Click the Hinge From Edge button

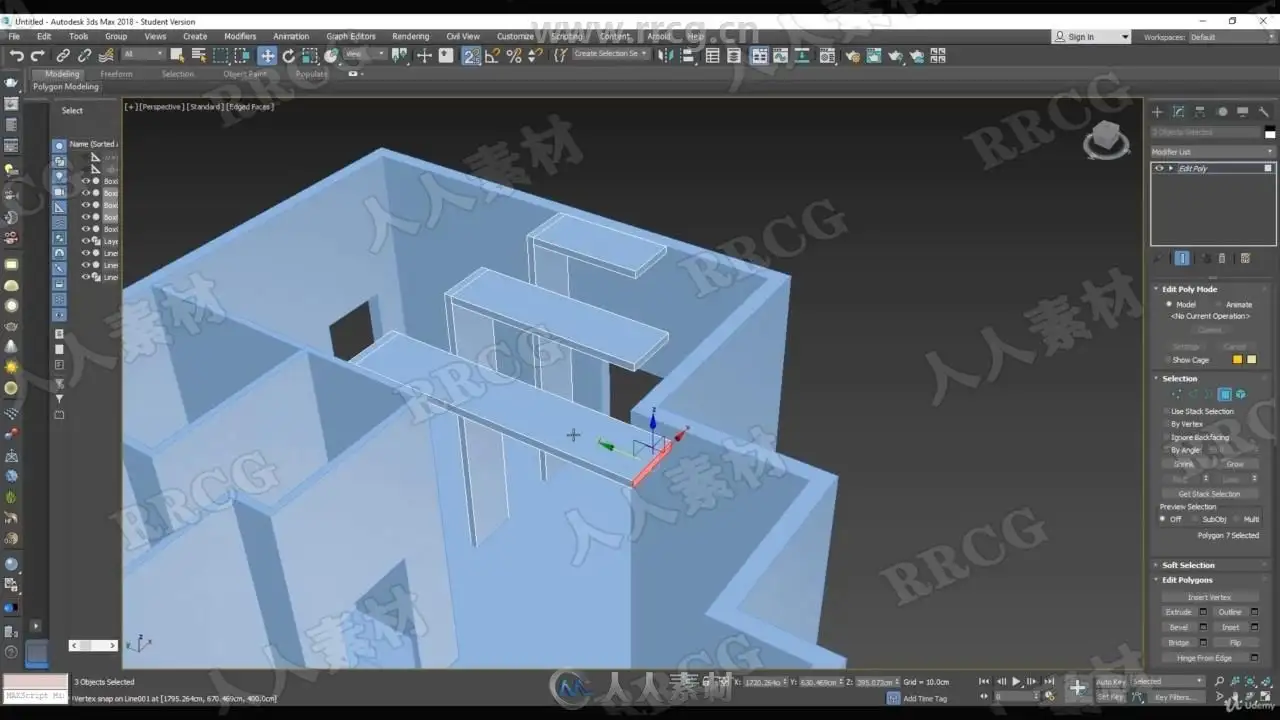click(1204, 658)
